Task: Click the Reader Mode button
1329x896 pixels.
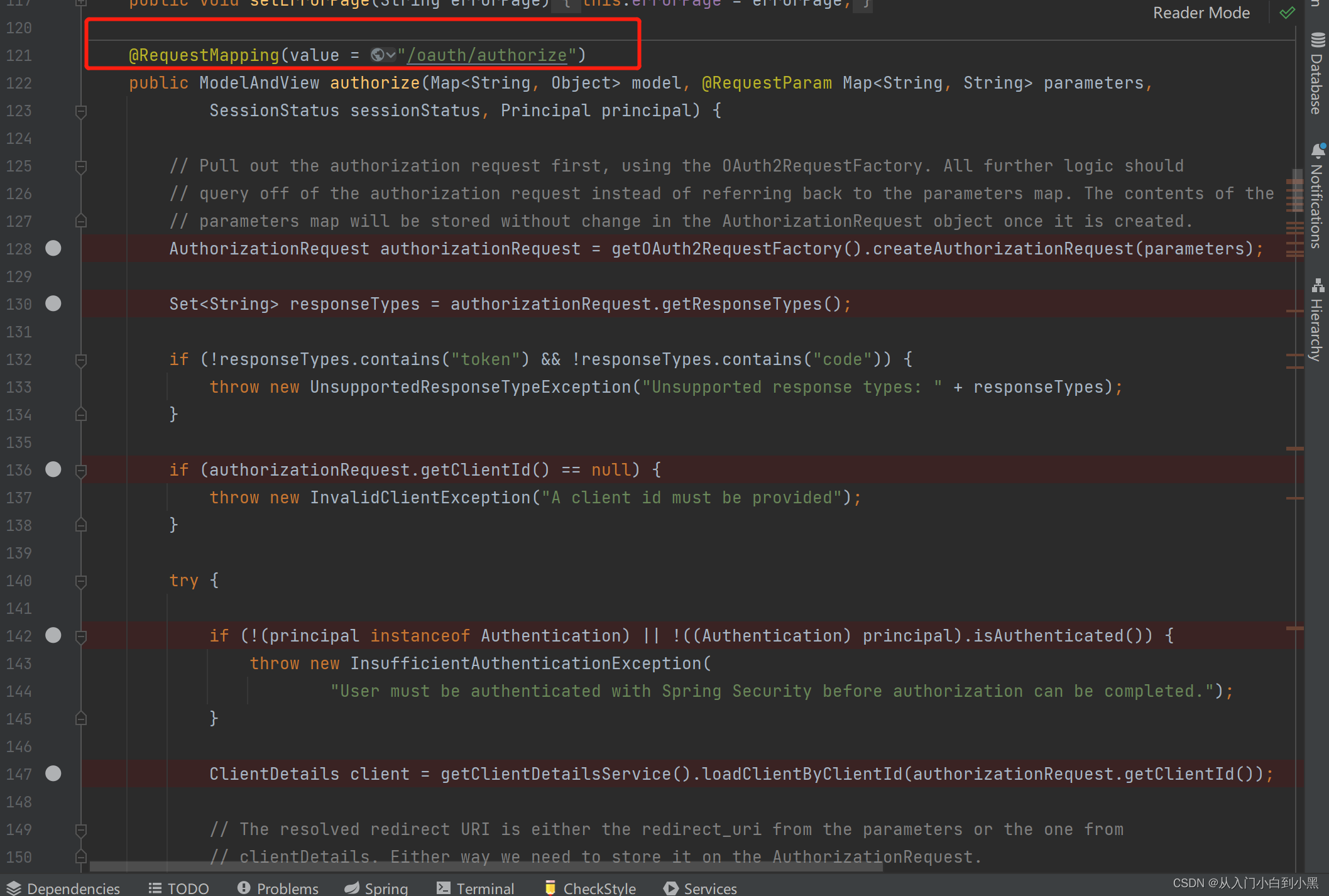Action: (1201, 13)
